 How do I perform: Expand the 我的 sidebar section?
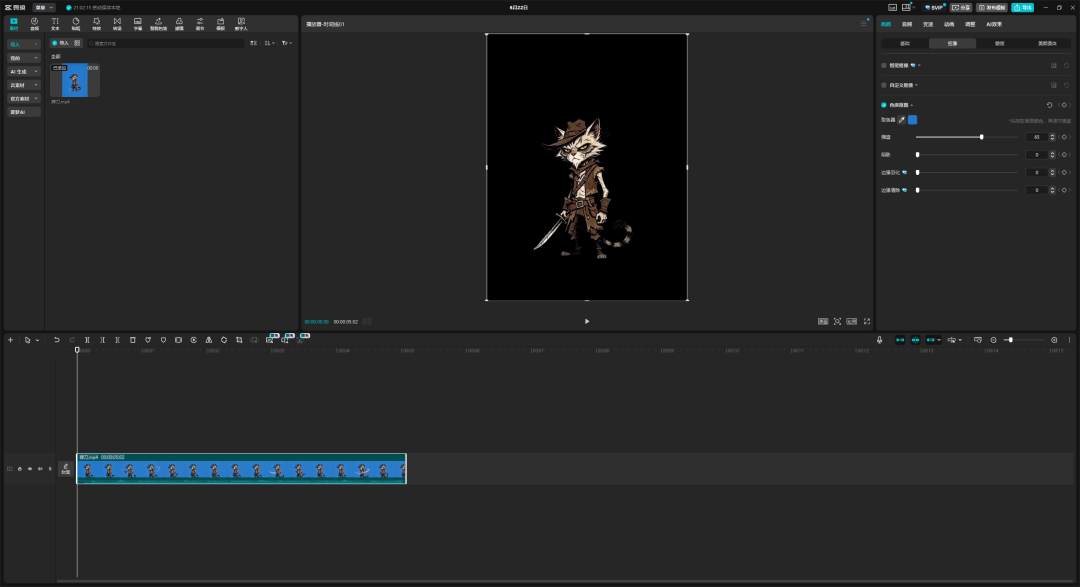click(x=24, y=58)
